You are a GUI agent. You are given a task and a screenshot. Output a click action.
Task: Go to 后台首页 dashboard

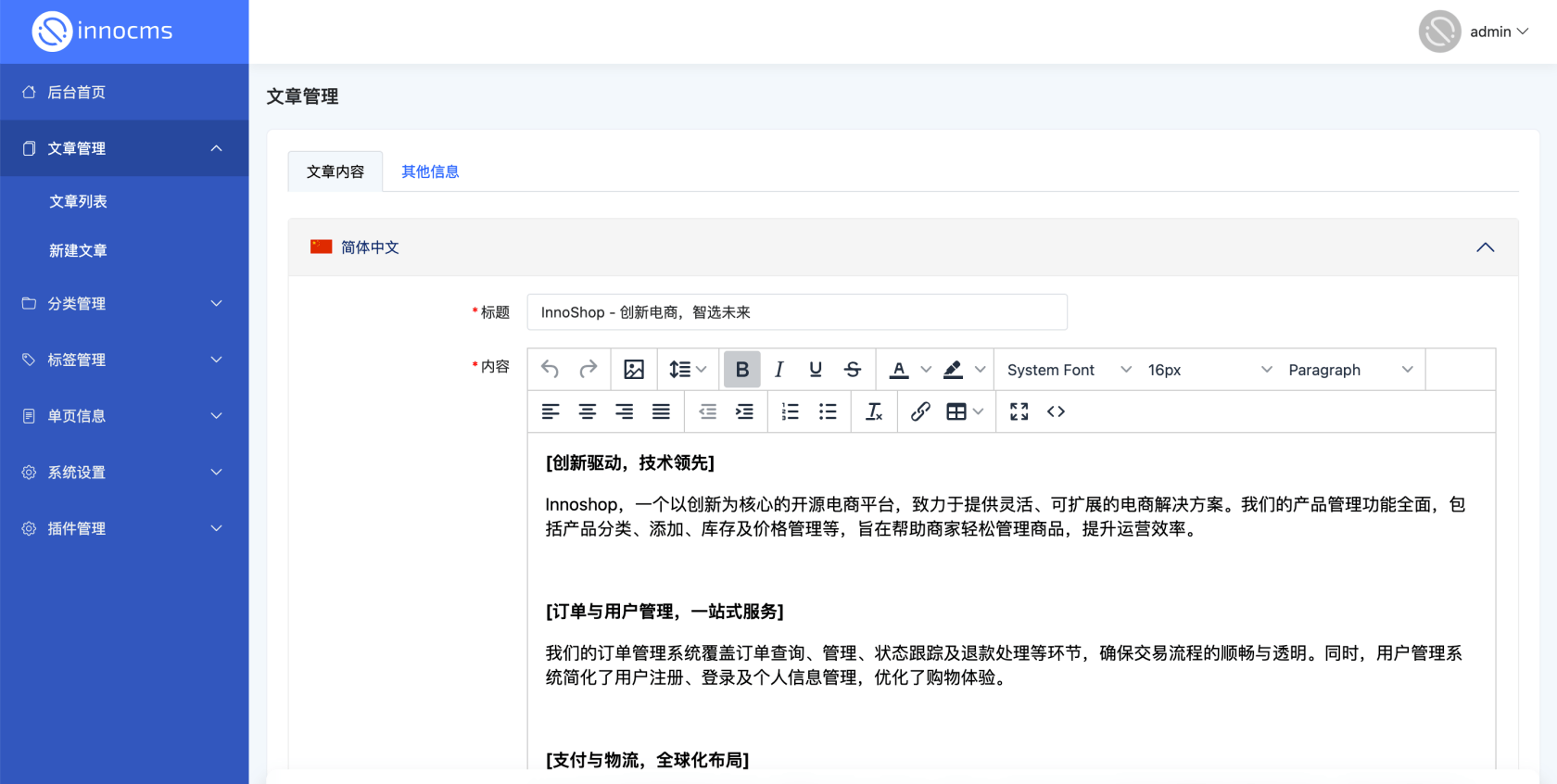coord(124,92)
